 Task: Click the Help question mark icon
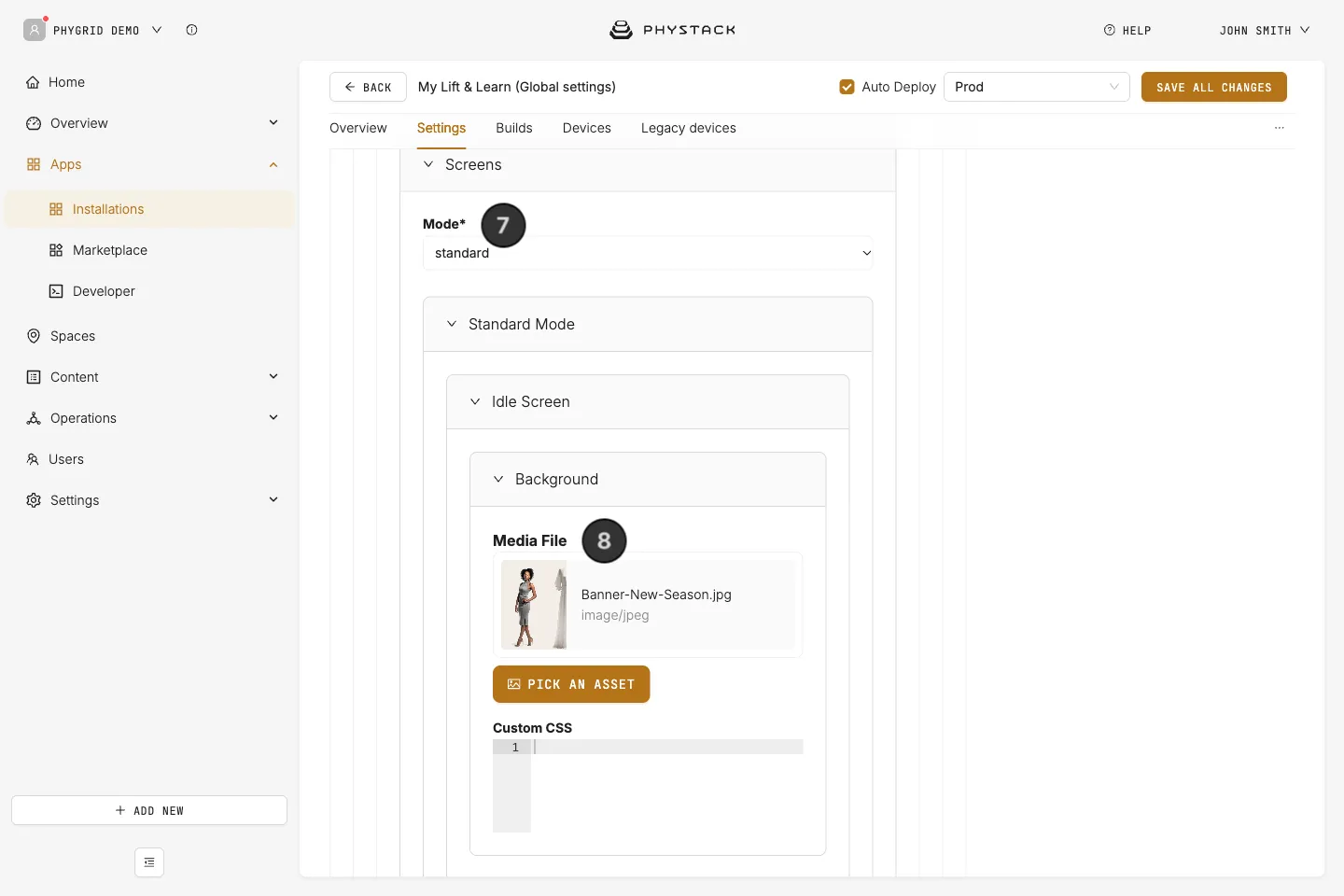pos(1110,30)
